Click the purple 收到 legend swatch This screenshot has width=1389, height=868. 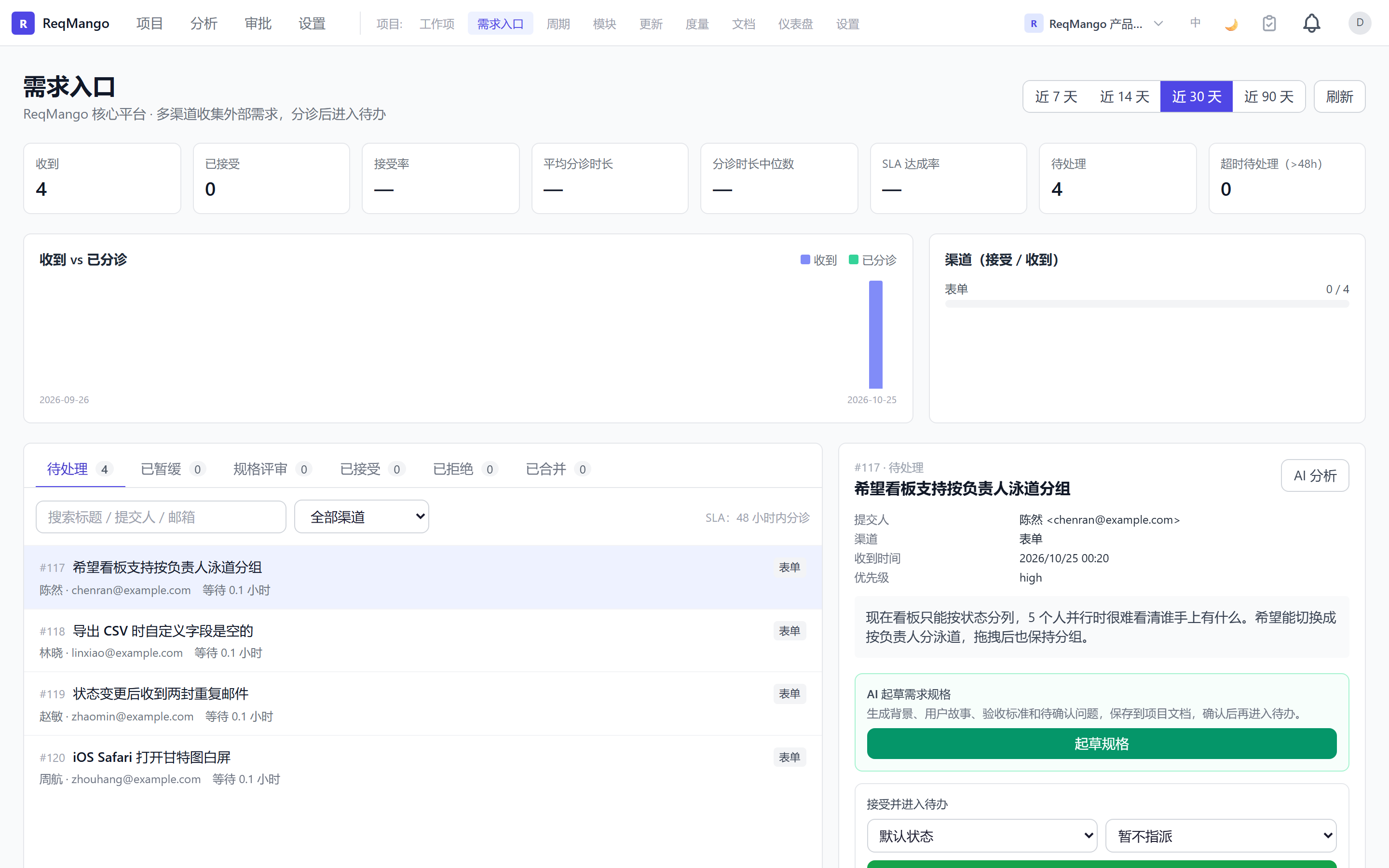coord(805,259)
